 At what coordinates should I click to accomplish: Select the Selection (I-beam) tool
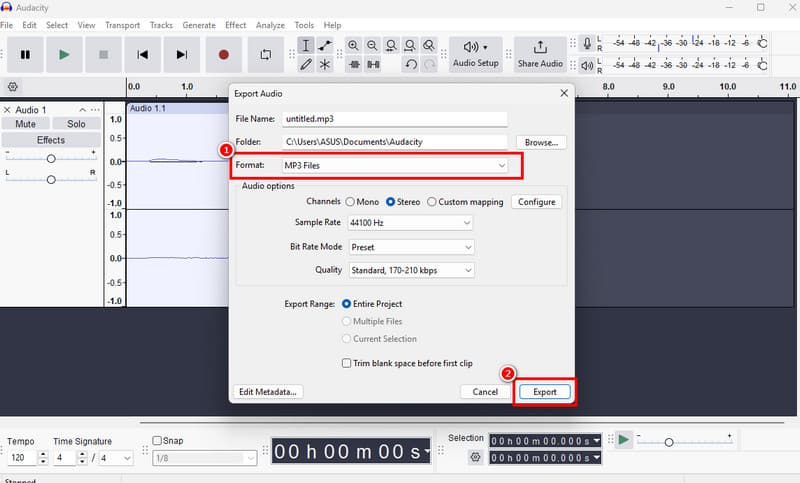coord(306,45)
